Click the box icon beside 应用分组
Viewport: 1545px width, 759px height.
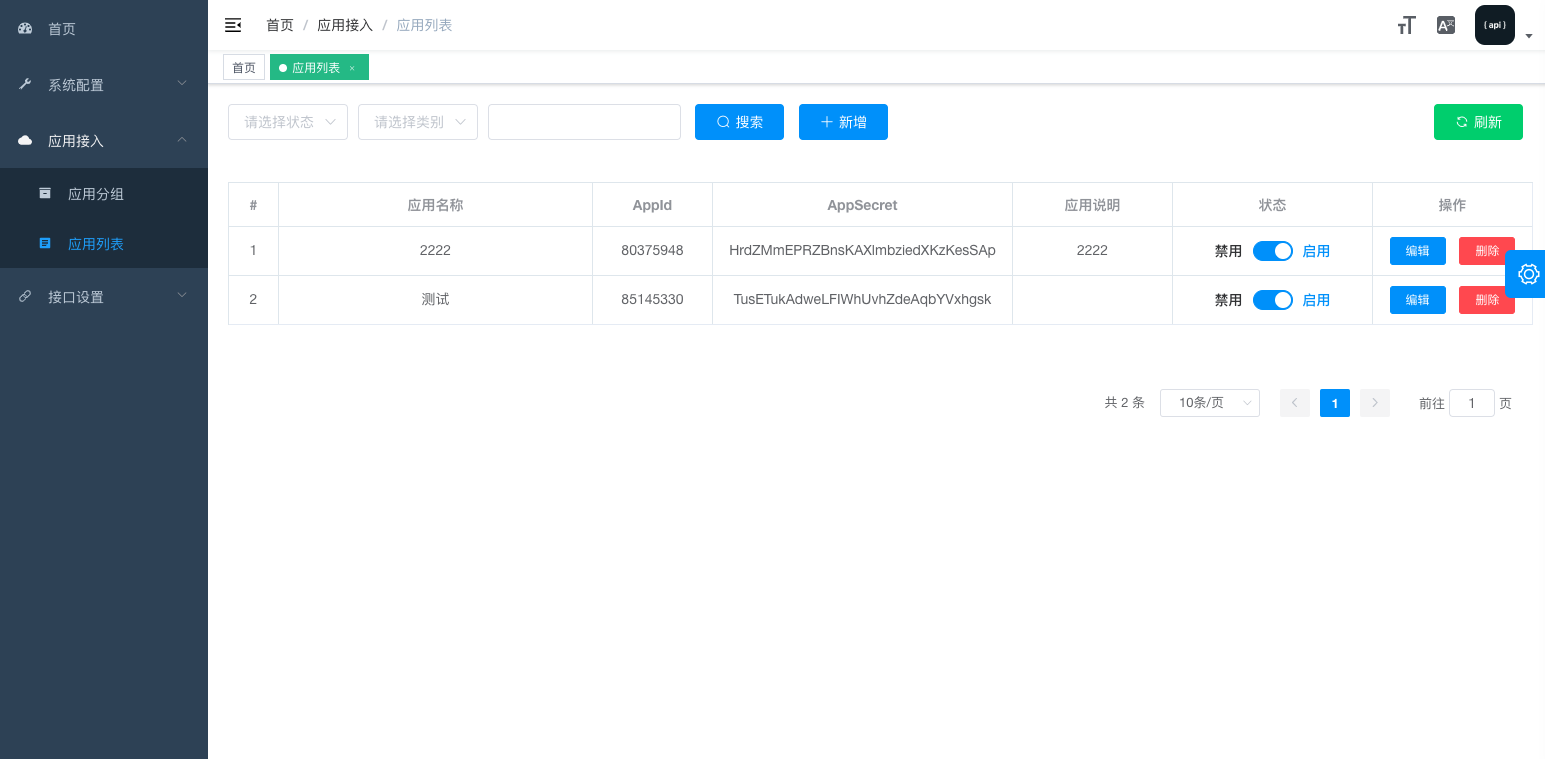45,193
